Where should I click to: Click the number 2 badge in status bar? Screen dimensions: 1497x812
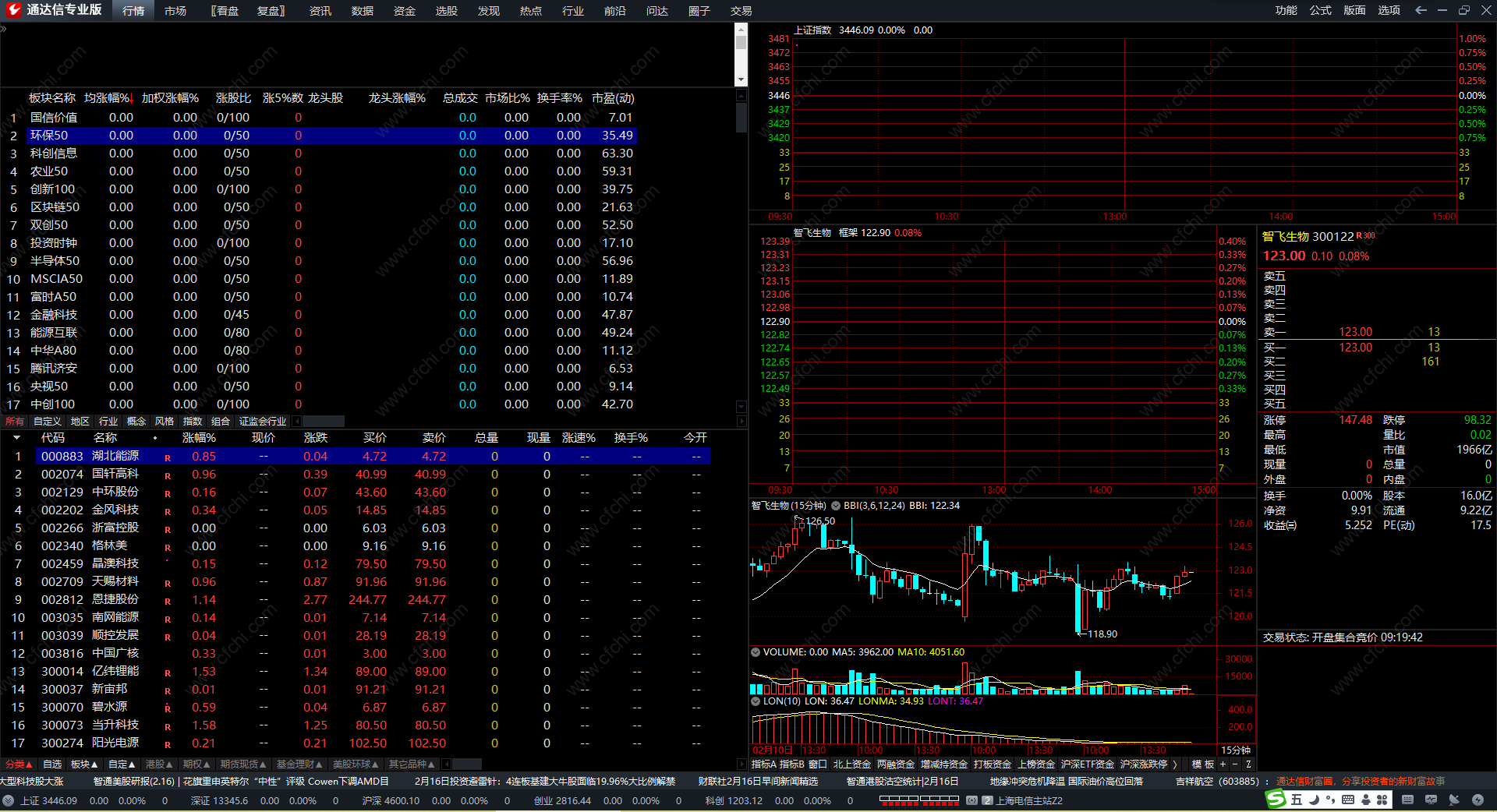click(x=987, y=800)
